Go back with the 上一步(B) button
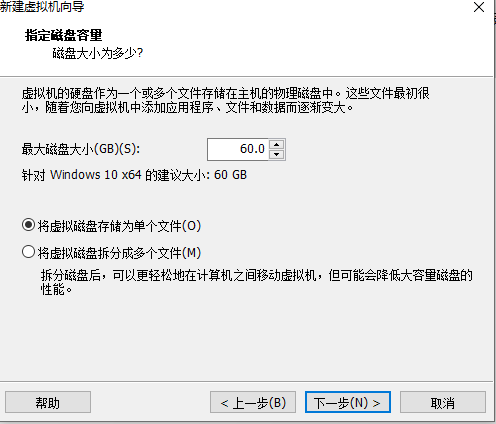Viewport: 496px width, 424px height. (253, 402)
